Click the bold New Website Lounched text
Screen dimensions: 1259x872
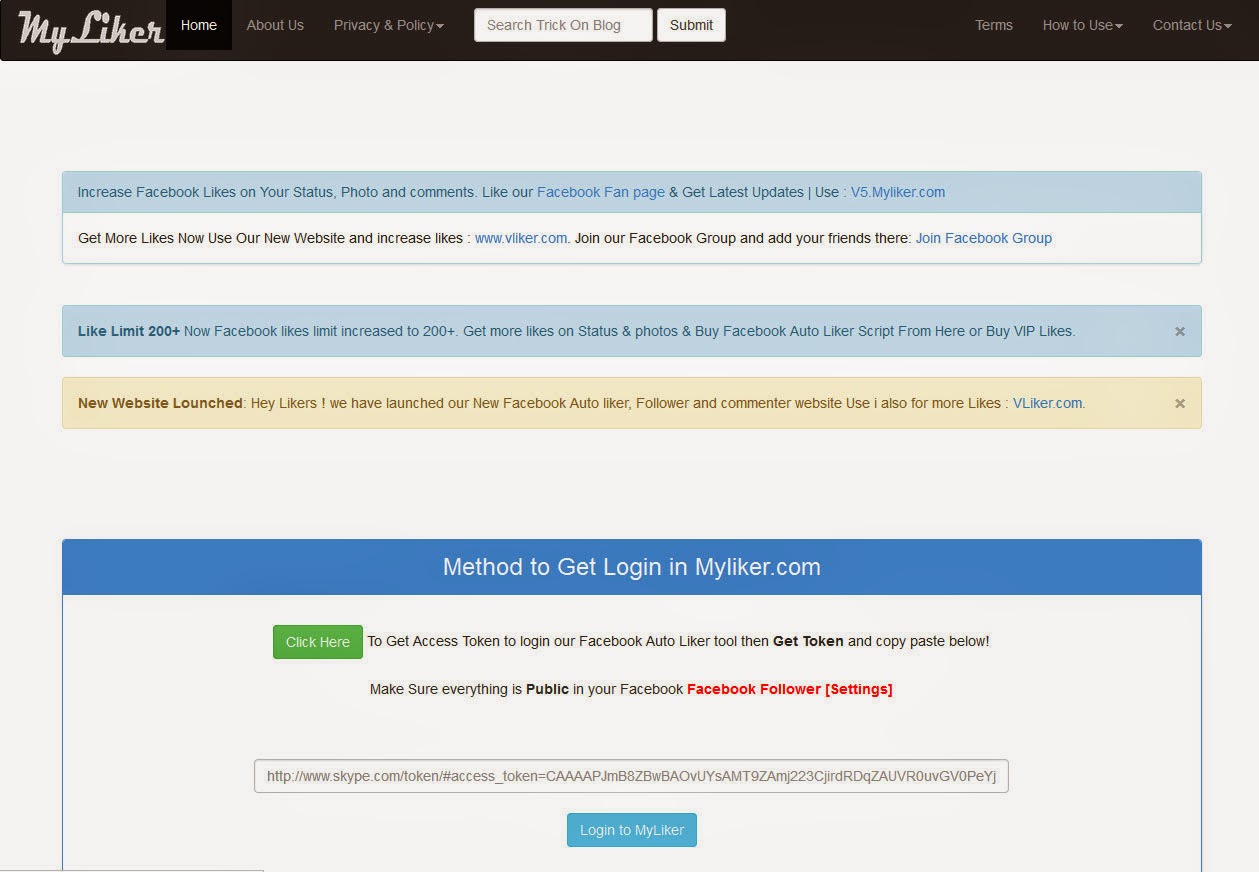160,403
